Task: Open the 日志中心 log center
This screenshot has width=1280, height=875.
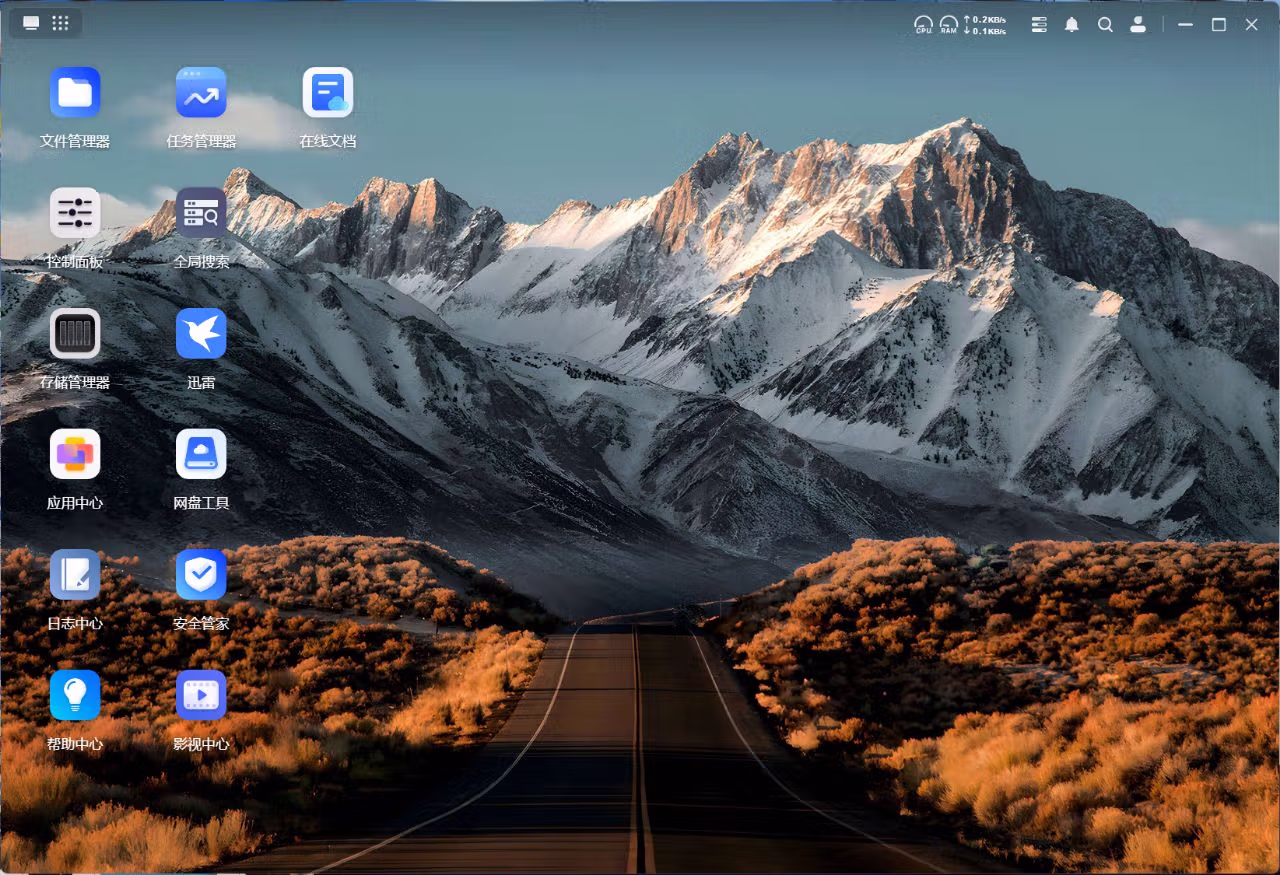Action: [x=75, y=575]
